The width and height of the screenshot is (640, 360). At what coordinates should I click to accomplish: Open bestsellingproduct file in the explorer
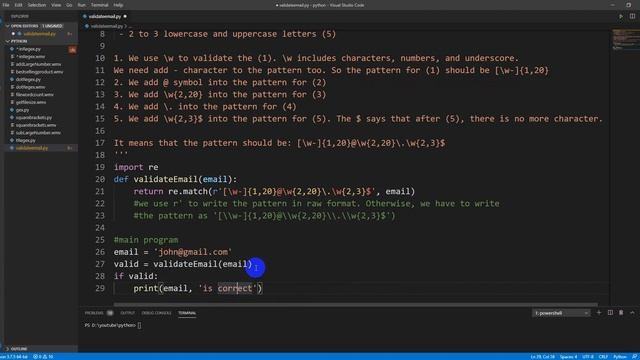pyautogui.click(x=39, y=72)
